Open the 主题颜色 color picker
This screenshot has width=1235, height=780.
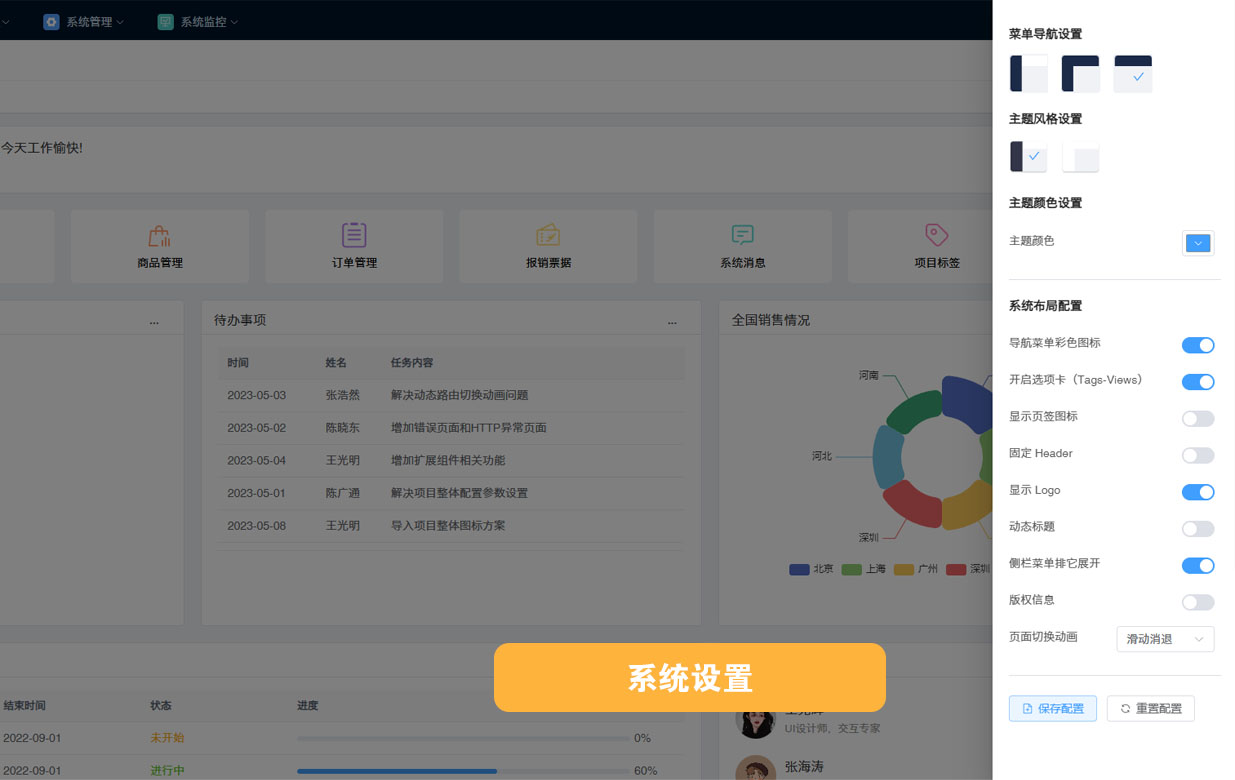click(x=1198, y=243)
